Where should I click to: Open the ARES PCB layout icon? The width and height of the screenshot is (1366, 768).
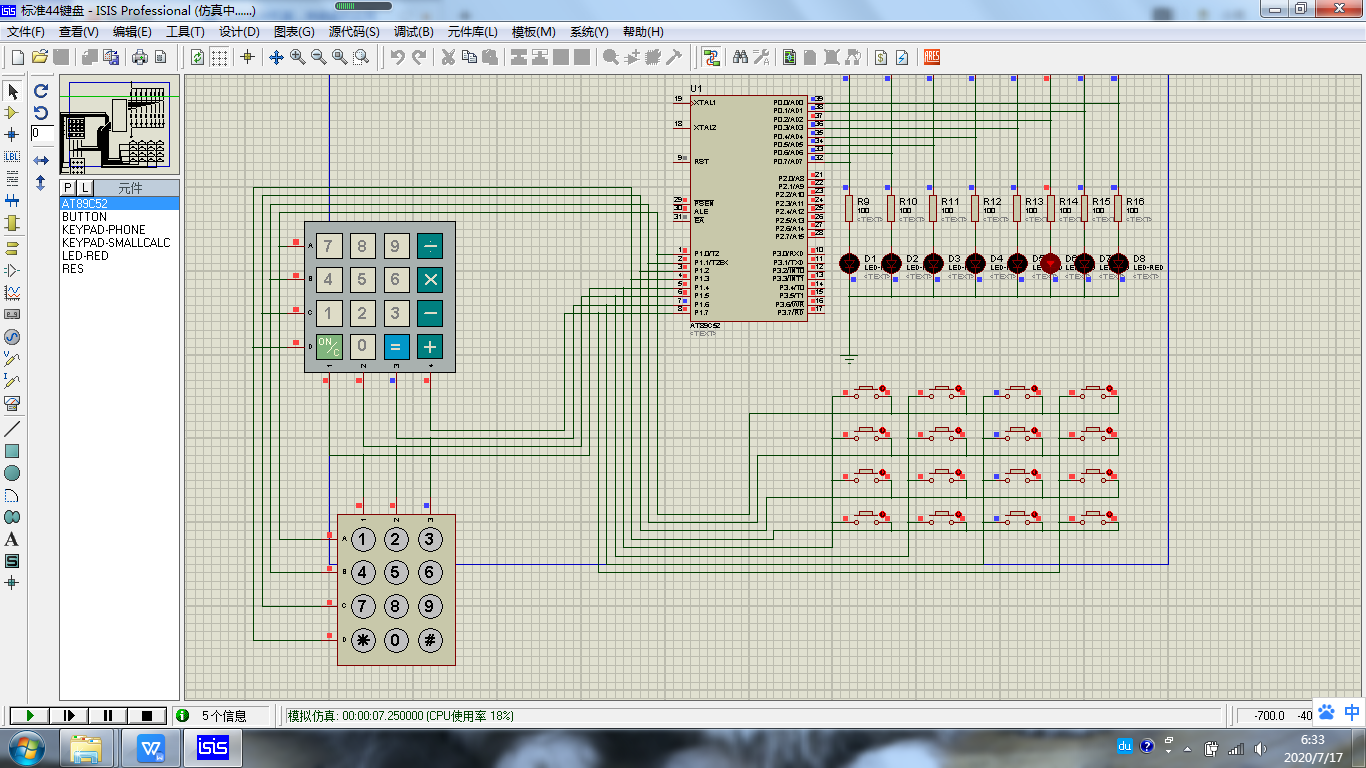(x=932, y=57)
